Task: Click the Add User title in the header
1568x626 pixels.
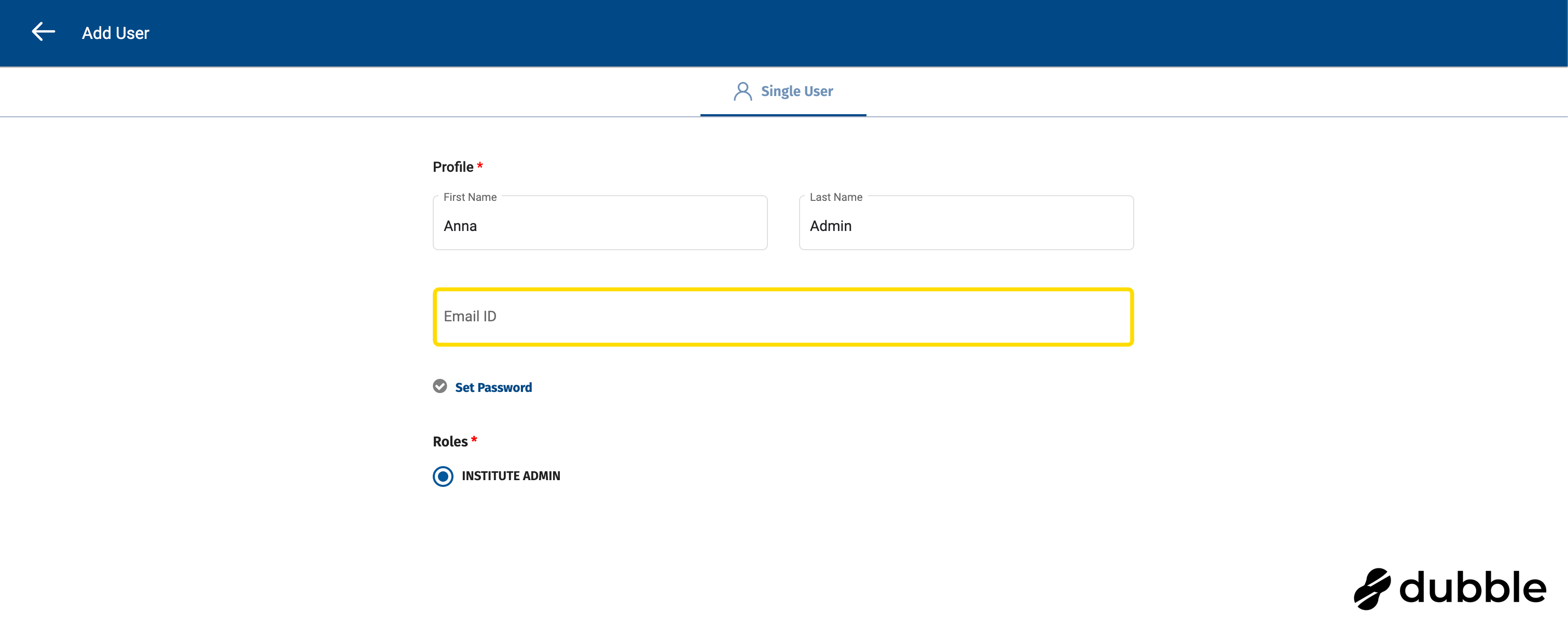Action: (x=115, y=33)
